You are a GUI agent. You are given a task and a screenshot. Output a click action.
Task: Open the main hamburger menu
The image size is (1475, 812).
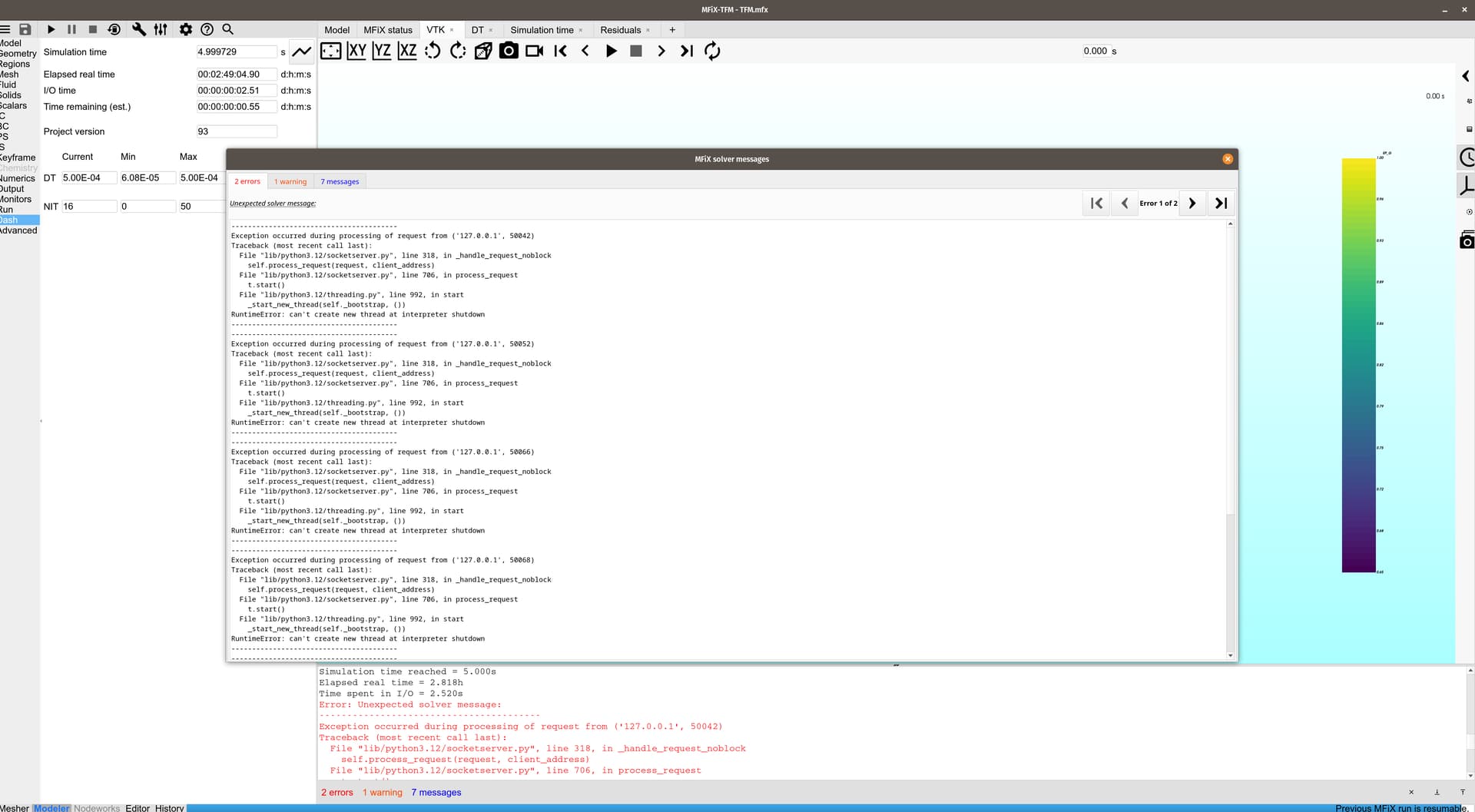(x=5, y=29)
